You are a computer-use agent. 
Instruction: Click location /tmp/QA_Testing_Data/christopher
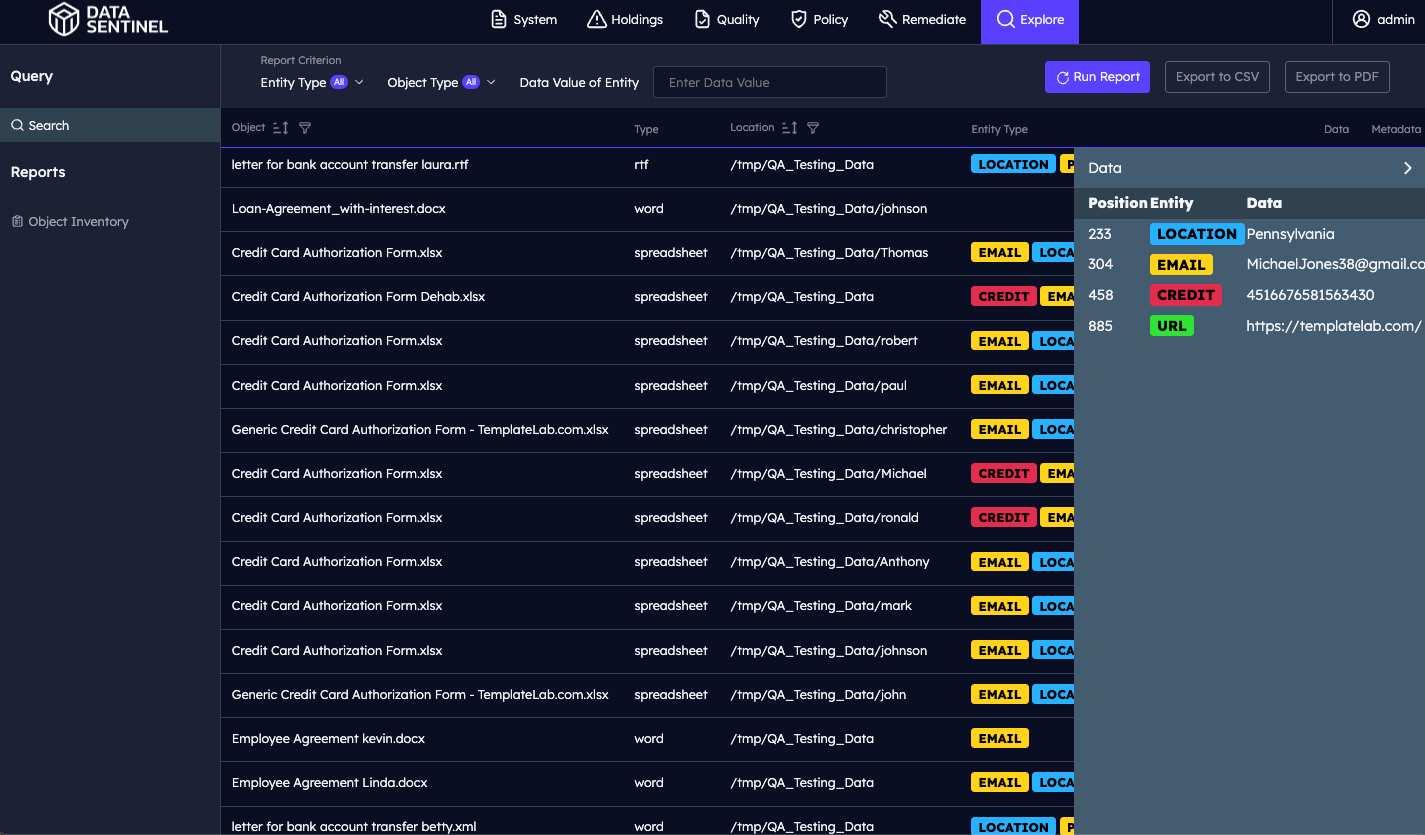click(838, 430)
